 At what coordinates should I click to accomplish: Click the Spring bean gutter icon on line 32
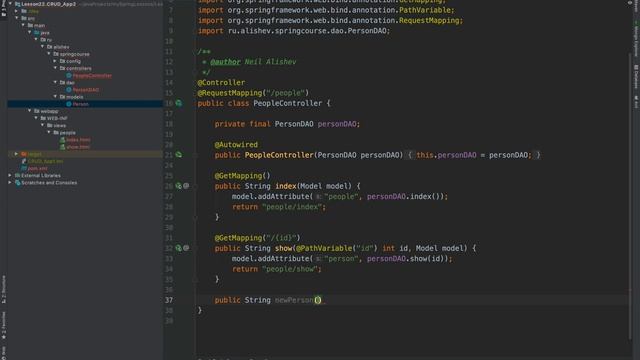(178, 248)
